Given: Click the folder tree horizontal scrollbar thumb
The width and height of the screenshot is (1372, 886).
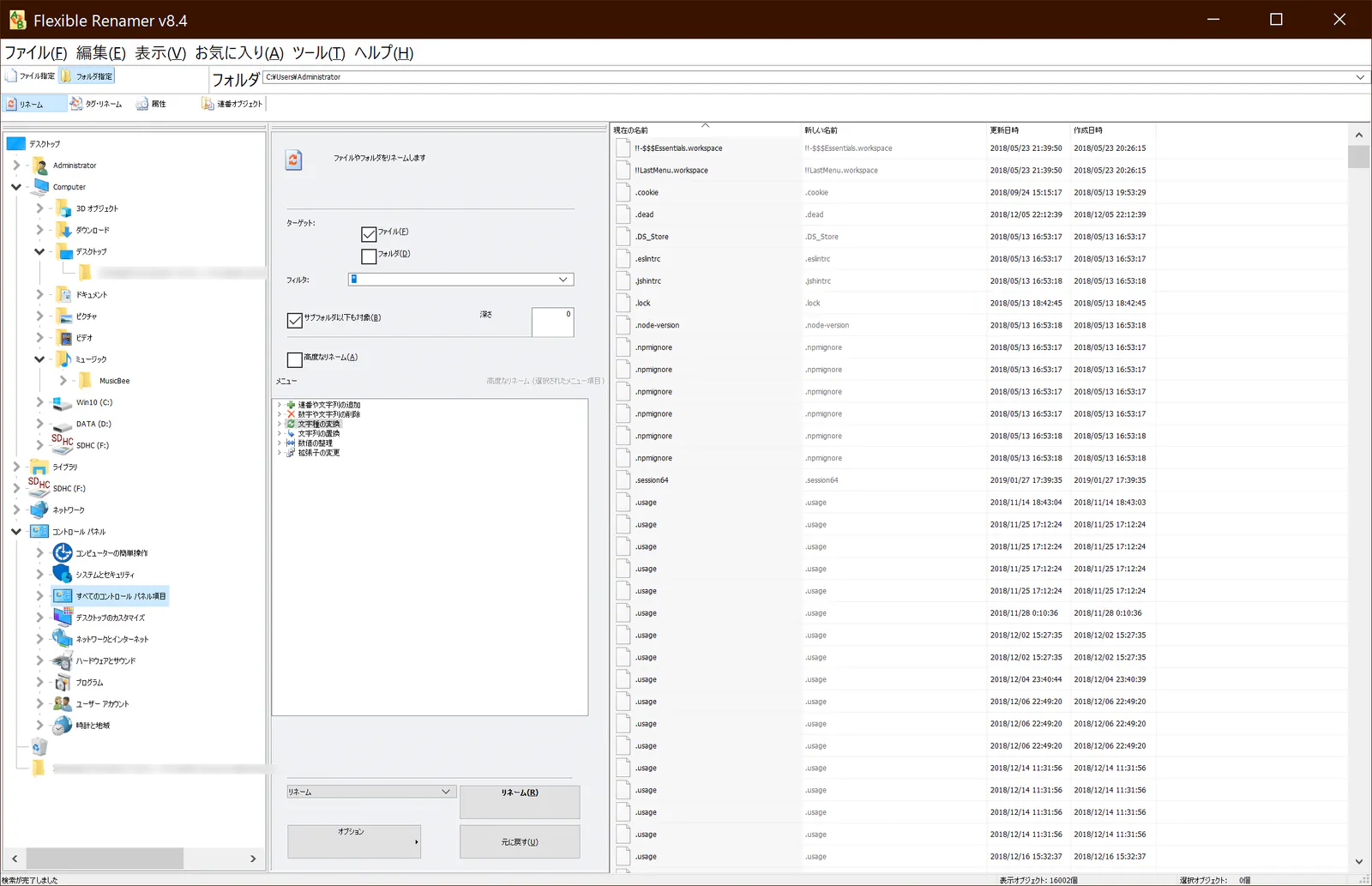Looking at the screenshot, I should (x=105, y=858).
